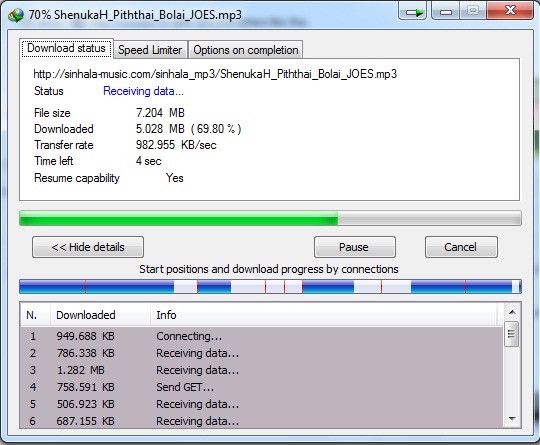
Task: Click the disabled maximize button
Action: (x=473, y=11)
